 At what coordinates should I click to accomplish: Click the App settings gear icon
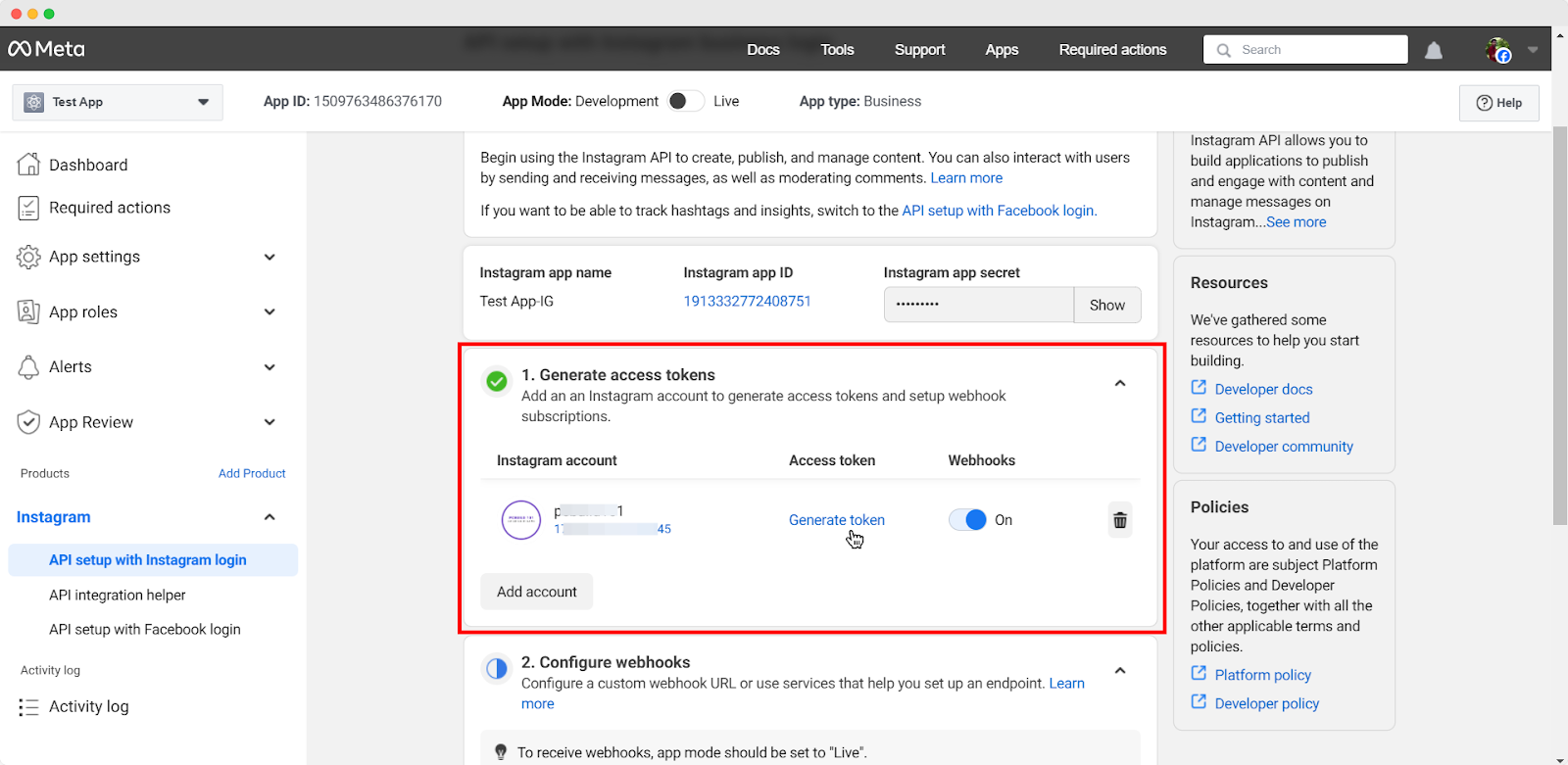[28, 257]
